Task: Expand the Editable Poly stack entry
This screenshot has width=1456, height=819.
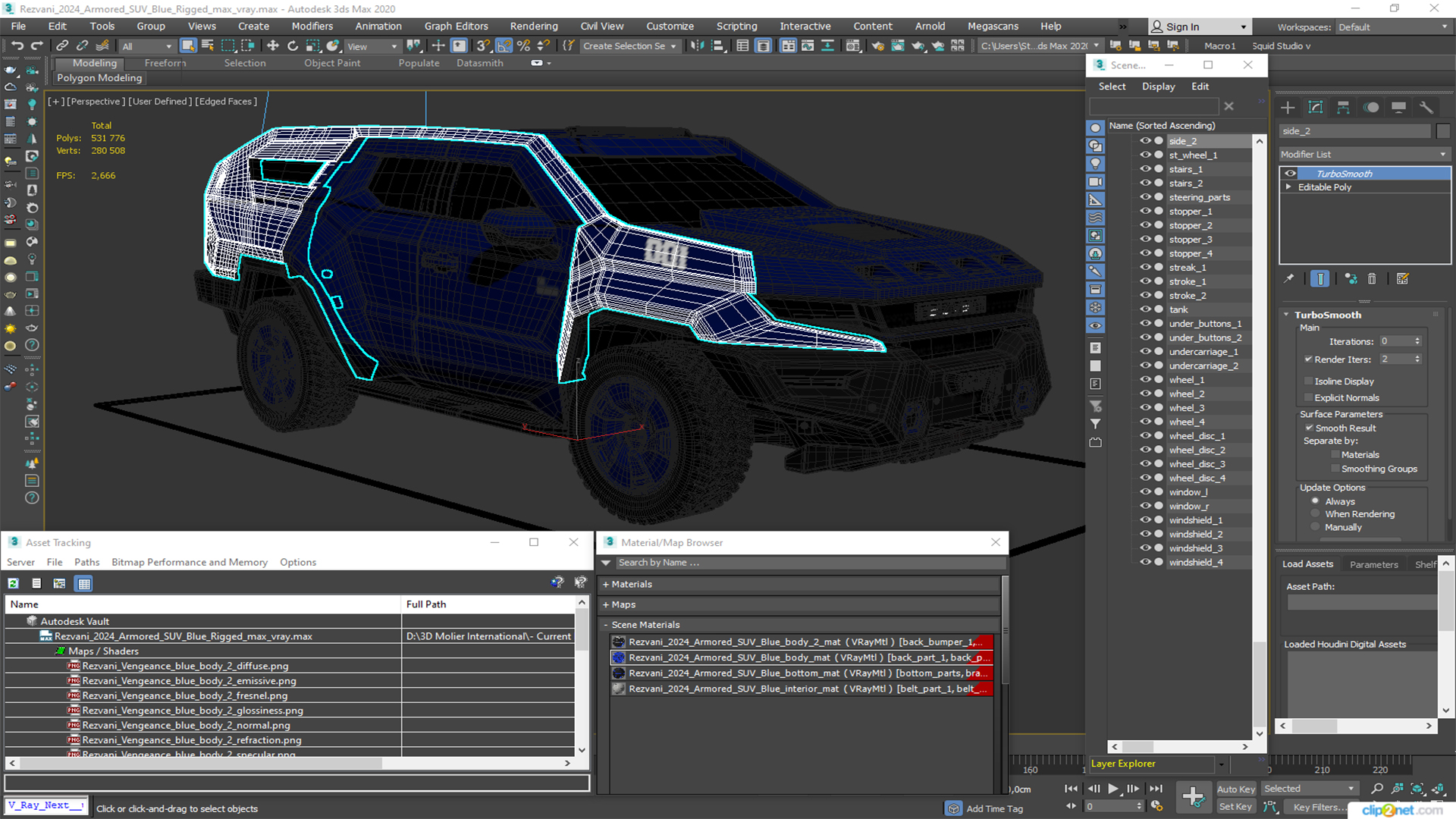Action: (1288, 187)
